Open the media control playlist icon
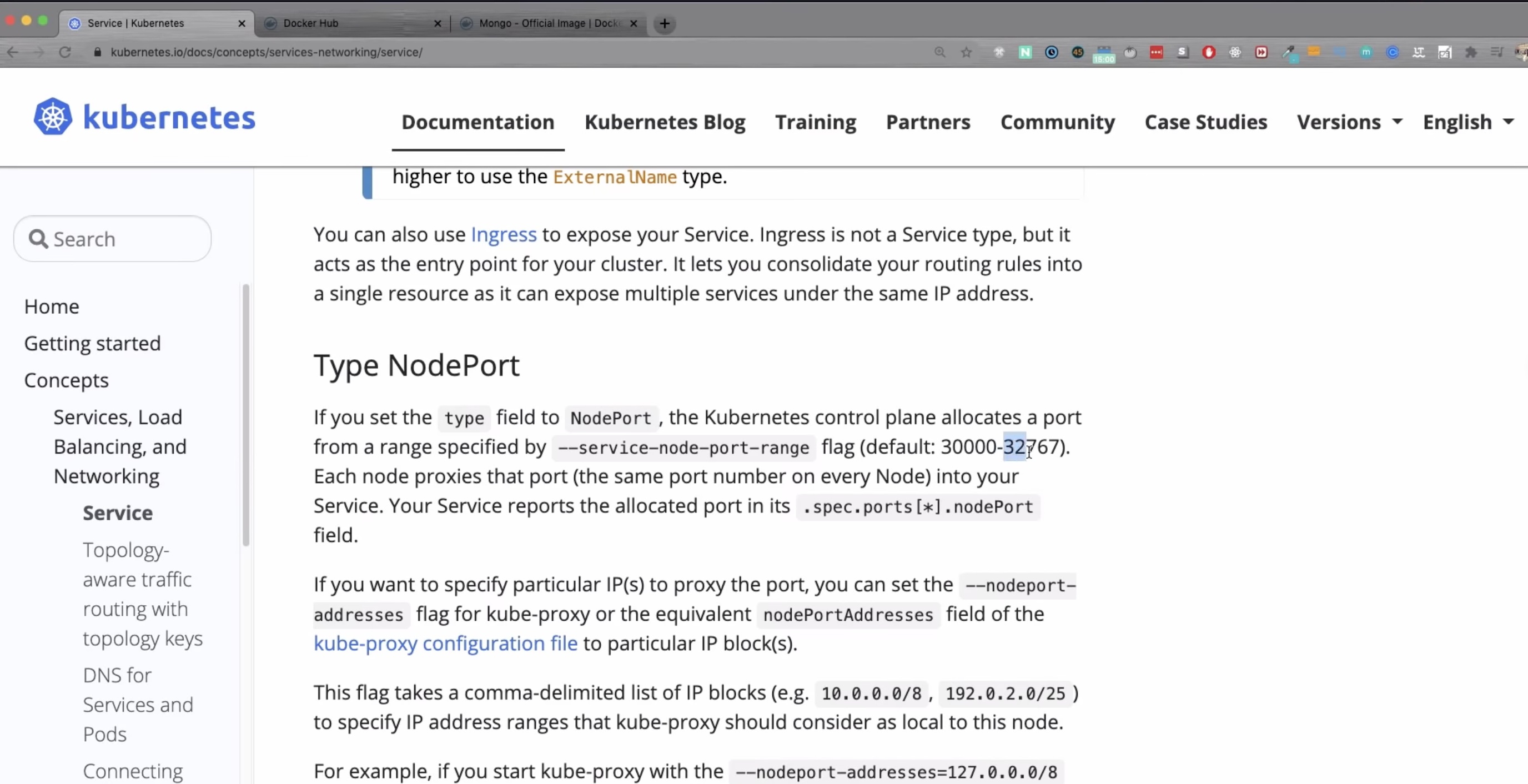Image resolution: width=1528 pixels, height=784 pixels. pos(1496,52)
